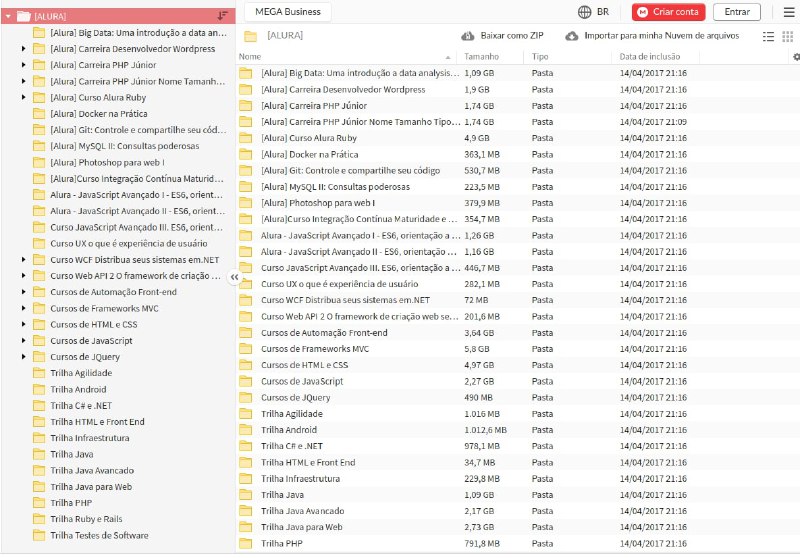The image size is (800, 558).
Task: Click the folder icon for Docker na Prática row
Action: 245,155
